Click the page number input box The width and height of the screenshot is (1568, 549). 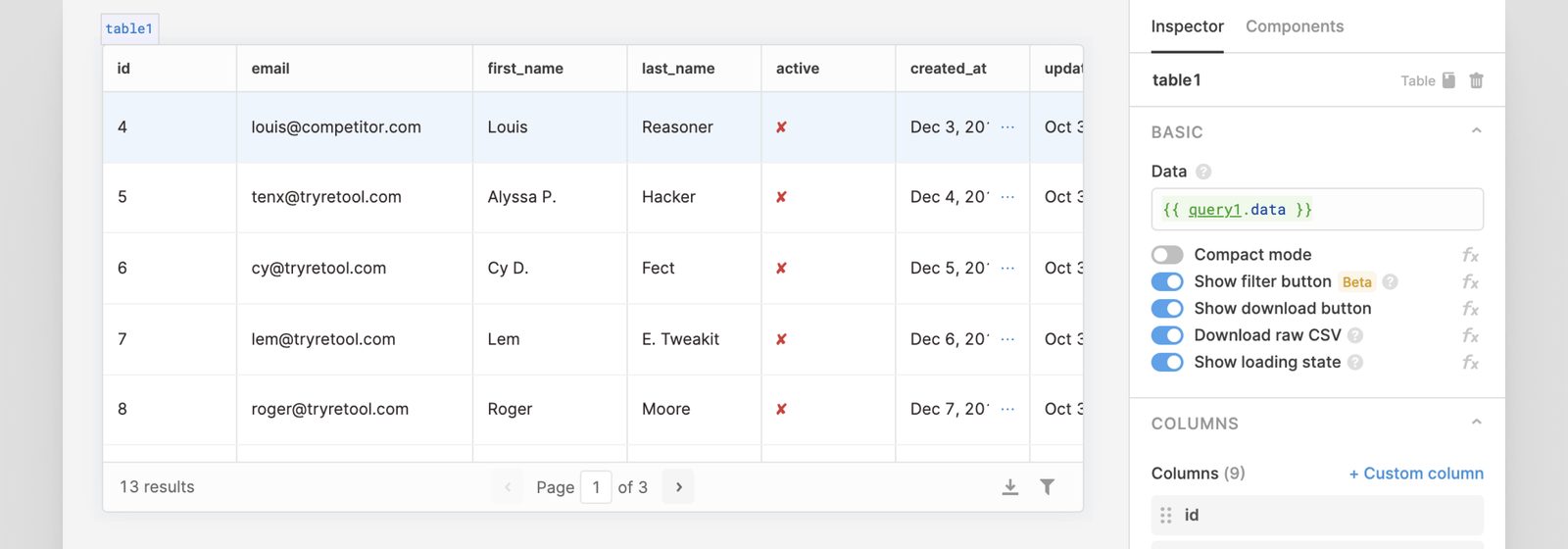[596, 487]
